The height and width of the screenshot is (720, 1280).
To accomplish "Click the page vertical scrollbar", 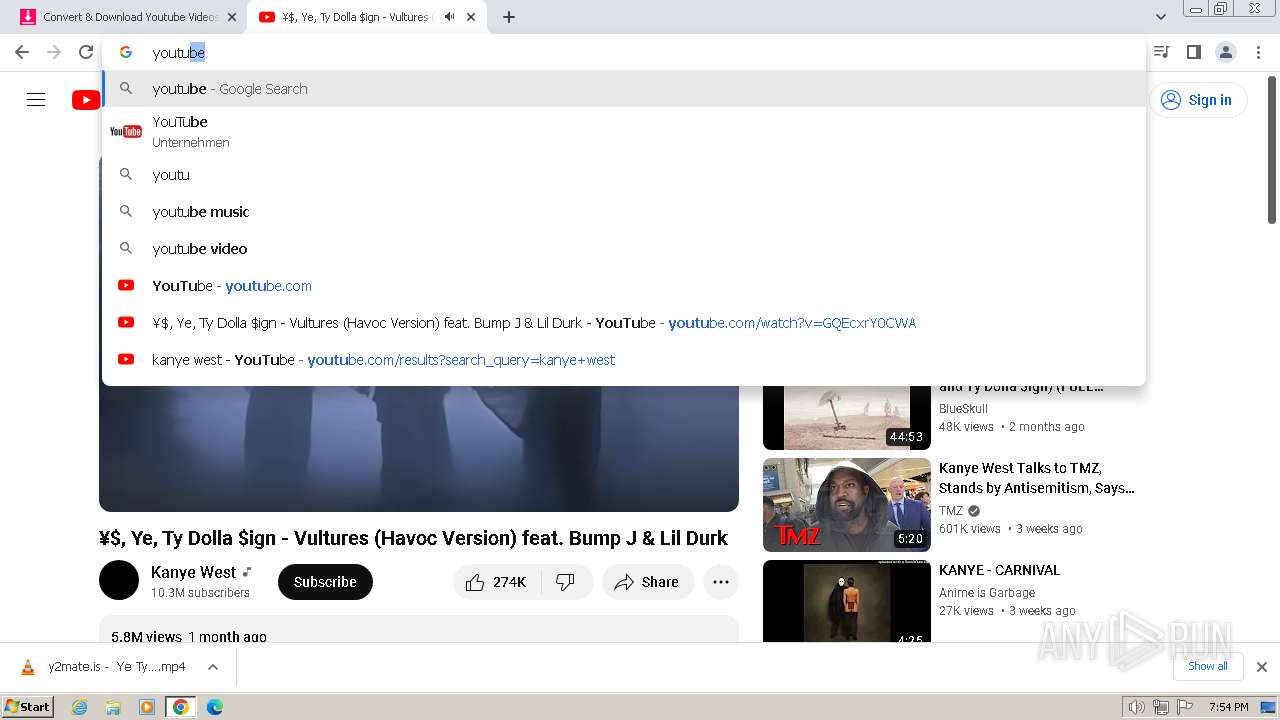I will [x=1272, y=150].
